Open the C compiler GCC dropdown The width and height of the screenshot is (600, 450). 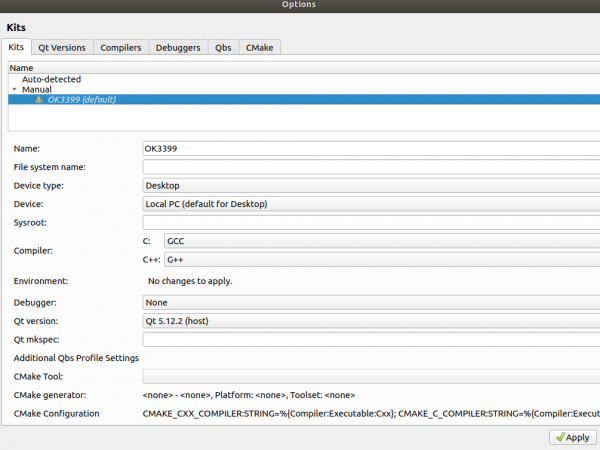(380, 241)
